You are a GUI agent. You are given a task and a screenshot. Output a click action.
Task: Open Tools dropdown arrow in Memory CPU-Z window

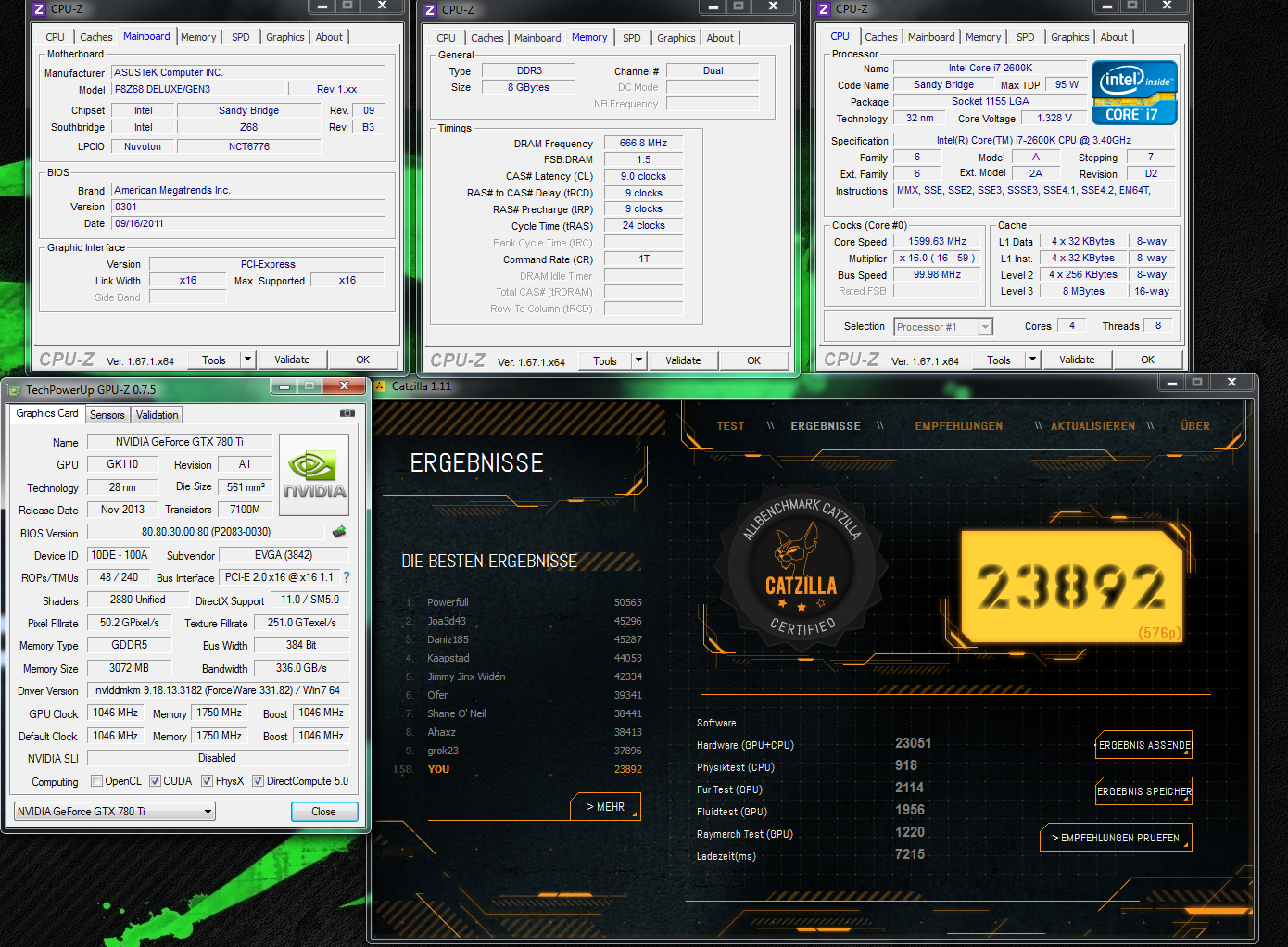point(638,360)
